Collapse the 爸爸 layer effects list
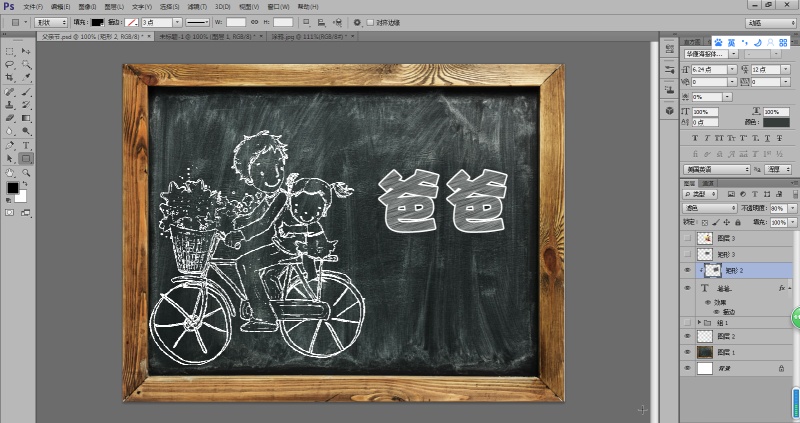Screen dimensions: 800x423 point(789,288)
